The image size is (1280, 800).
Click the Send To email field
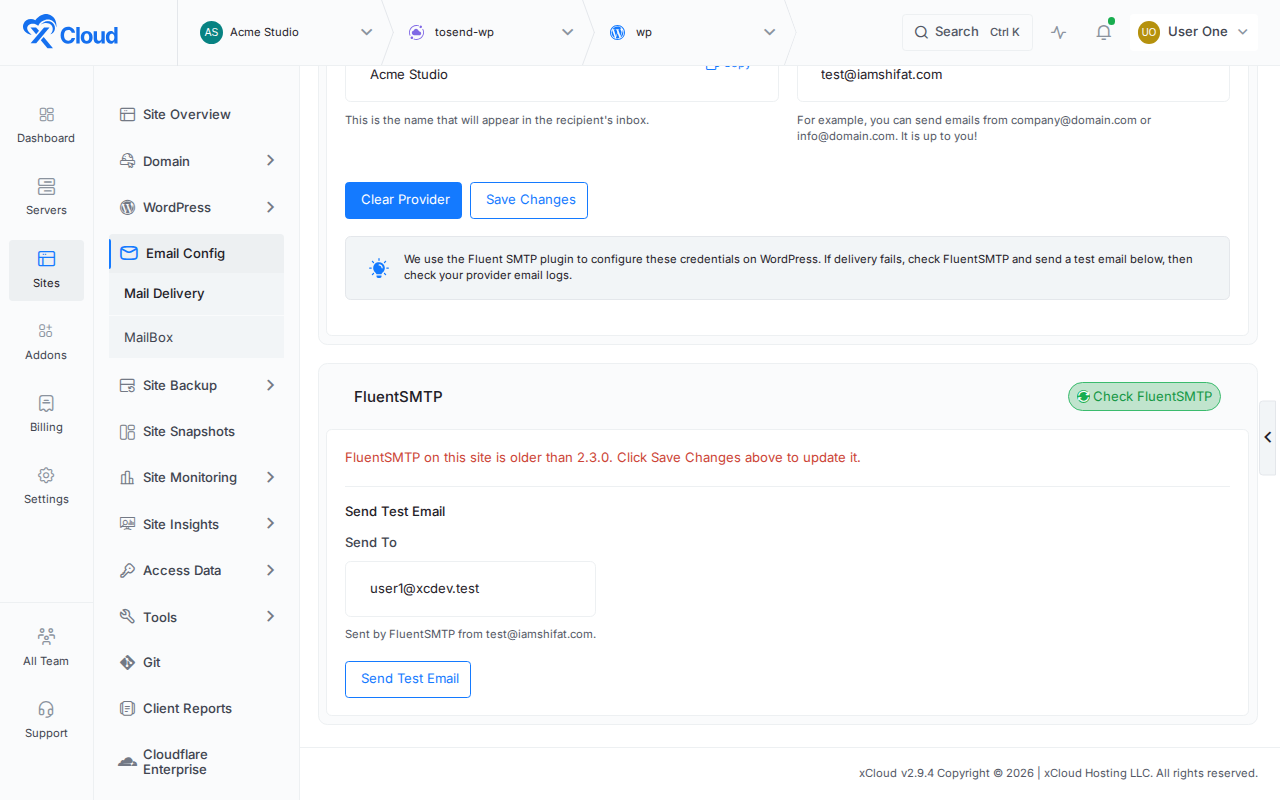click(470, 589)
